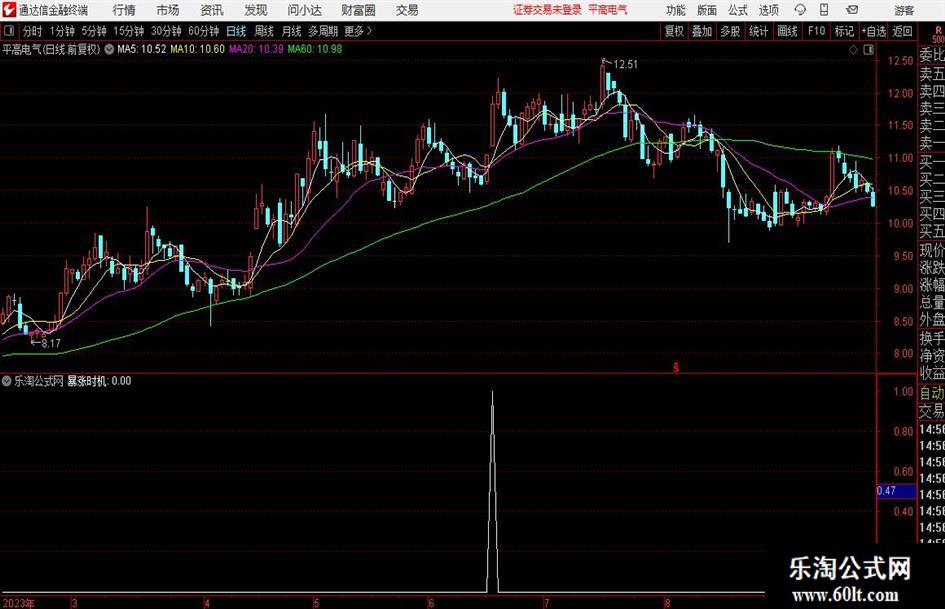Click the 游客 account label
The image size is (945, 609).
[x=904, y=10]
